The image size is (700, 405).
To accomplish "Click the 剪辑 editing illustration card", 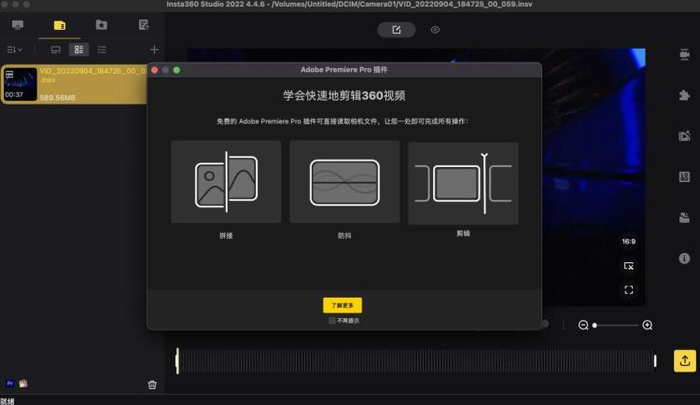I will (x=463, y=183).
